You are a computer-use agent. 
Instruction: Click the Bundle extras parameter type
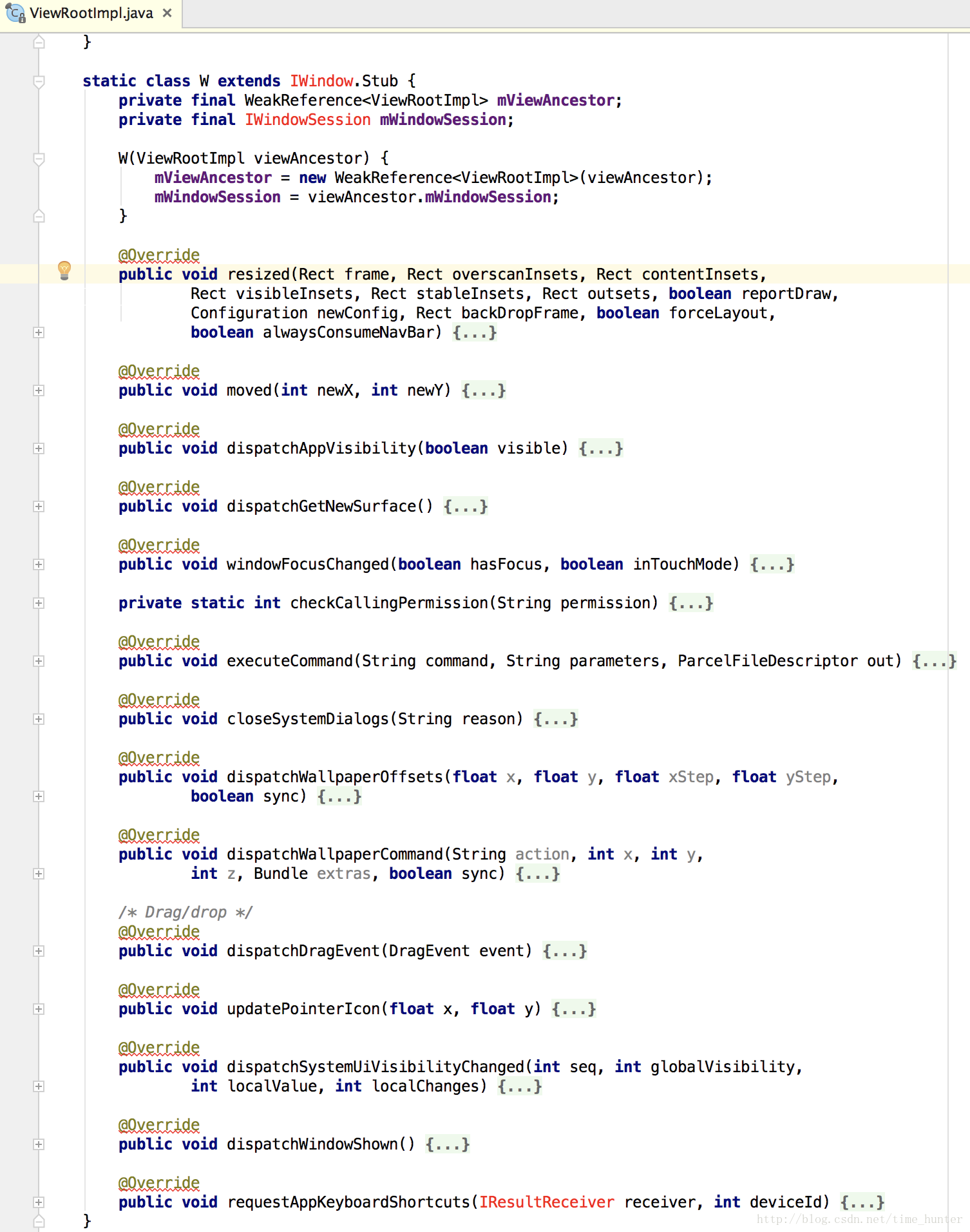tap(281, 874)
